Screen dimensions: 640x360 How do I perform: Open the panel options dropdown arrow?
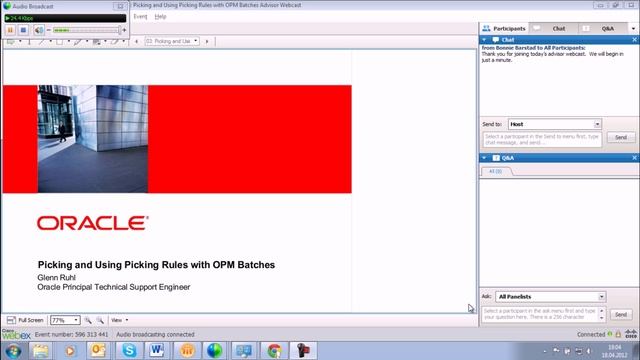(633, 29)
